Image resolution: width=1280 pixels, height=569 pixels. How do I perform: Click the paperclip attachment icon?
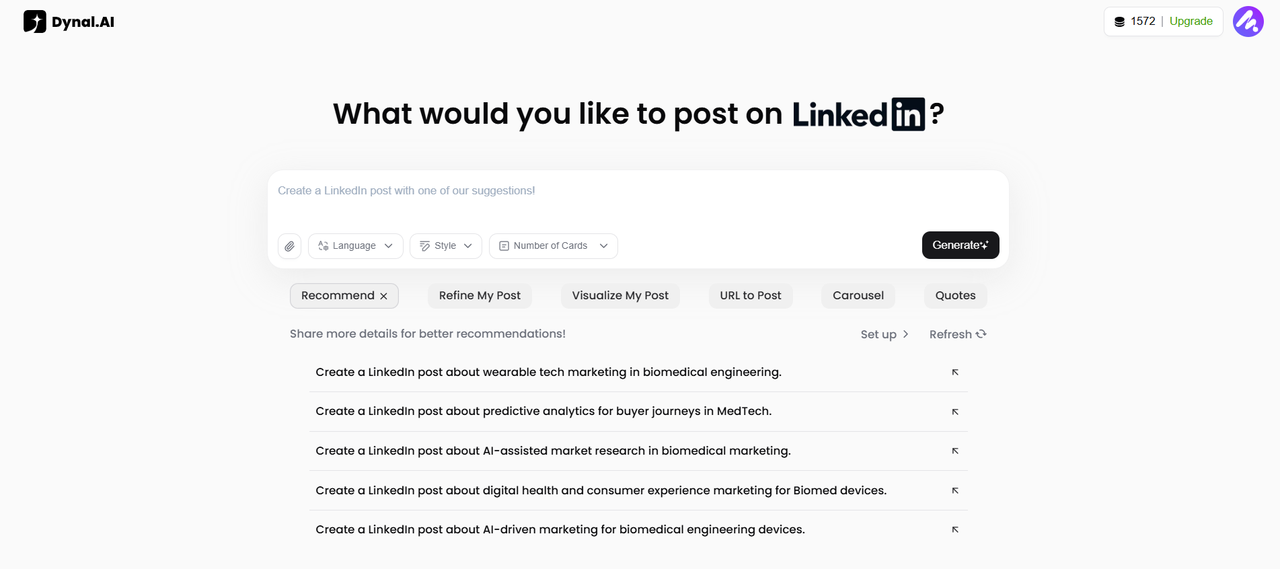tap(289, 246)
